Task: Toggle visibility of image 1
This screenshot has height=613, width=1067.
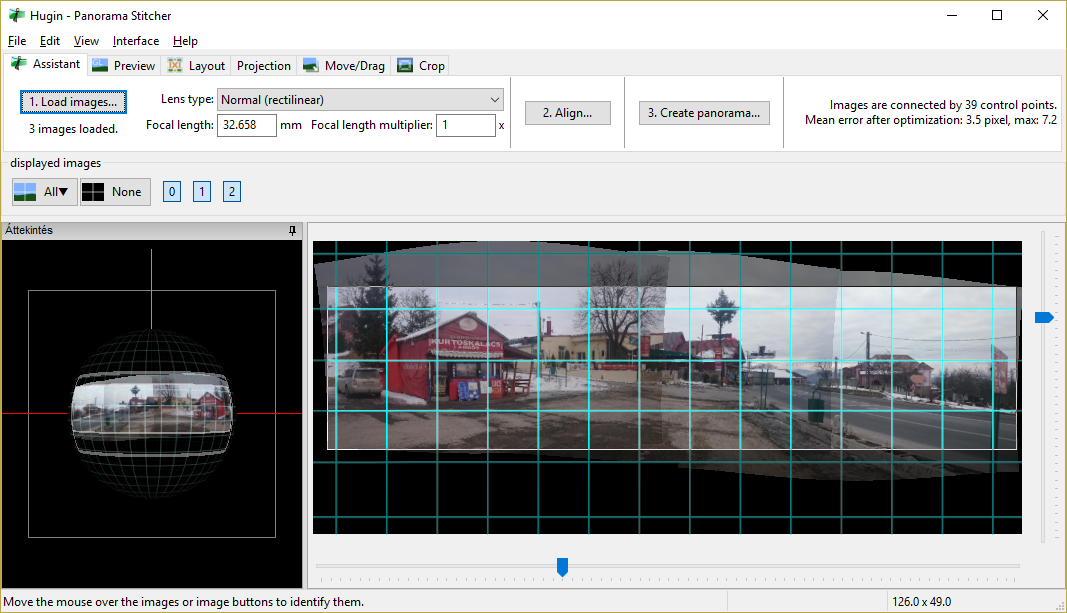Action: (202, 192)
